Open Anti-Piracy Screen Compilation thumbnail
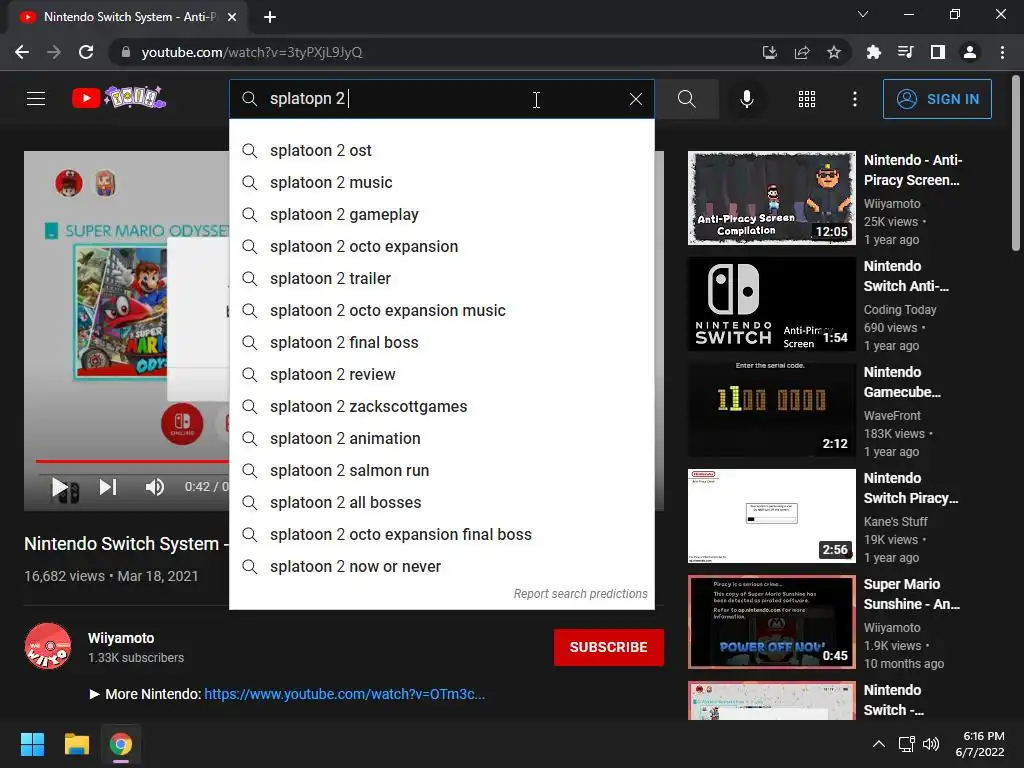This screenshot has width=1024, height=768. pyautogui.click(x=771, y=198)
